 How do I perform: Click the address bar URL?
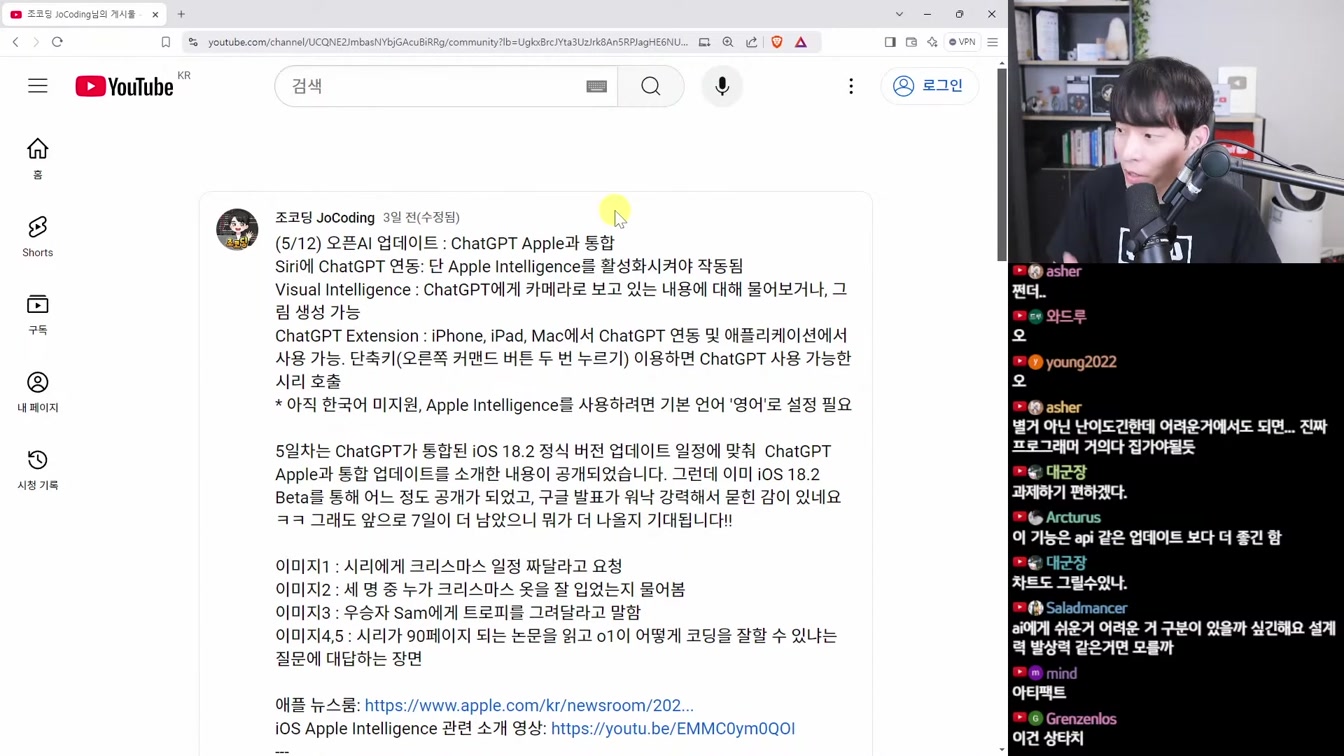447,42
